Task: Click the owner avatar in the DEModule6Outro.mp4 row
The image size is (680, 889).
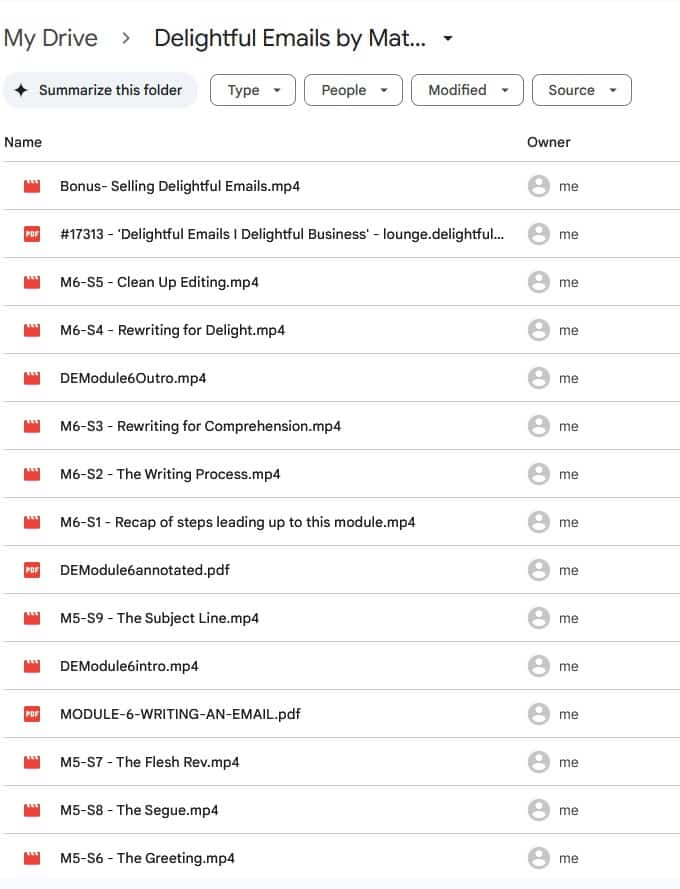Action: 538,378
